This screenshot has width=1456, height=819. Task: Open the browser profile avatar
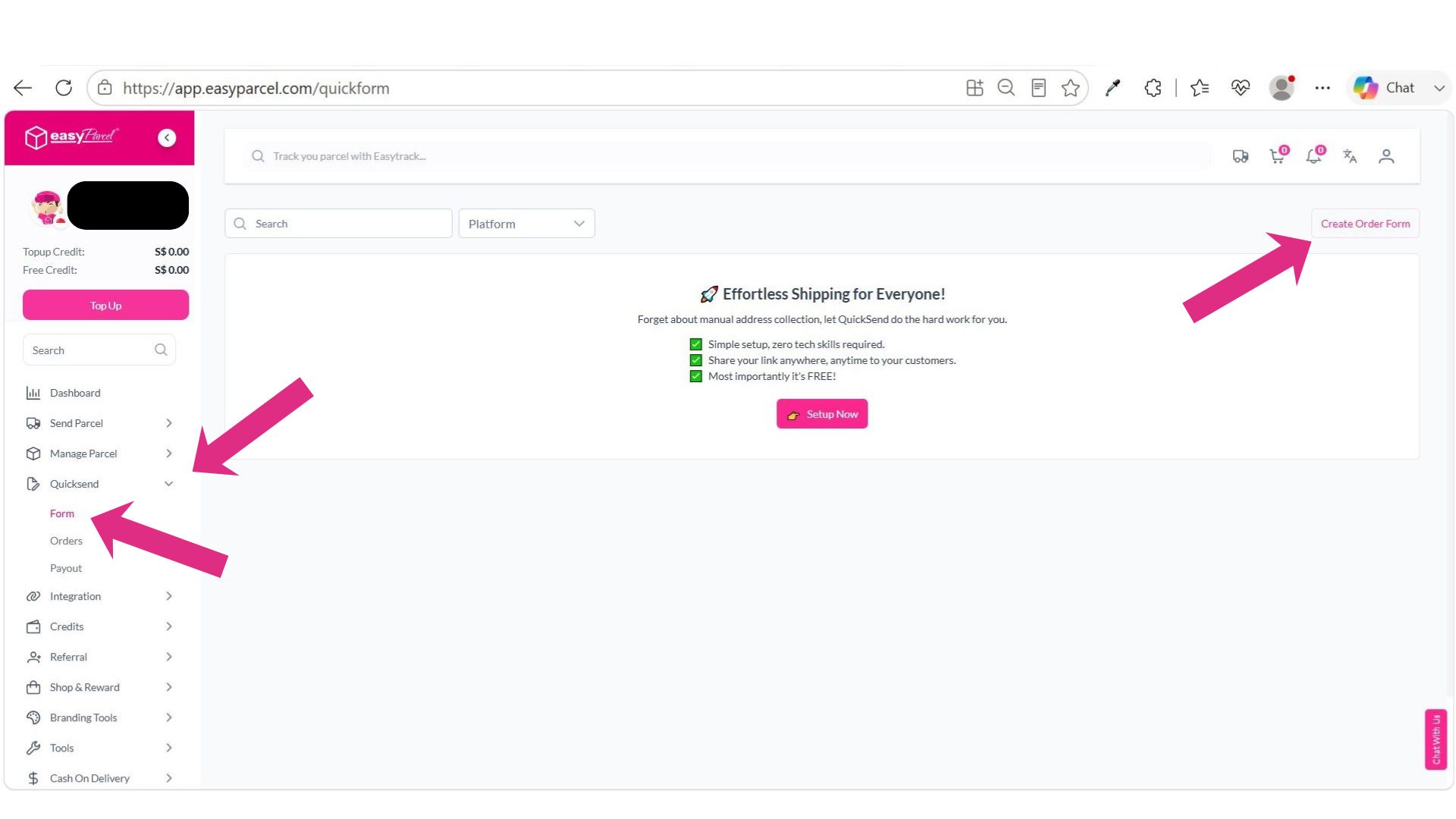click(1282, 88)
